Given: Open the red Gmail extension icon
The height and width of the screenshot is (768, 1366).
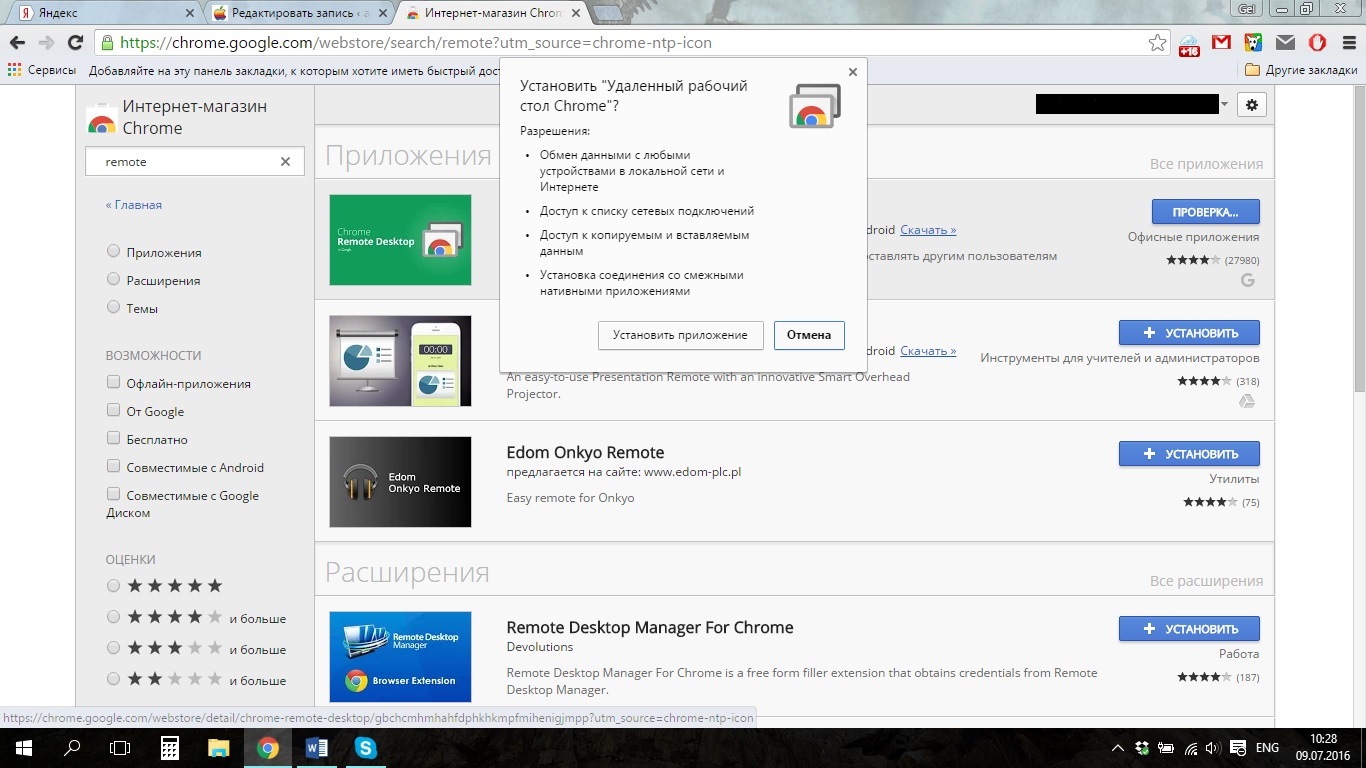Looking at the screenshot, I should coord(1221,43).
